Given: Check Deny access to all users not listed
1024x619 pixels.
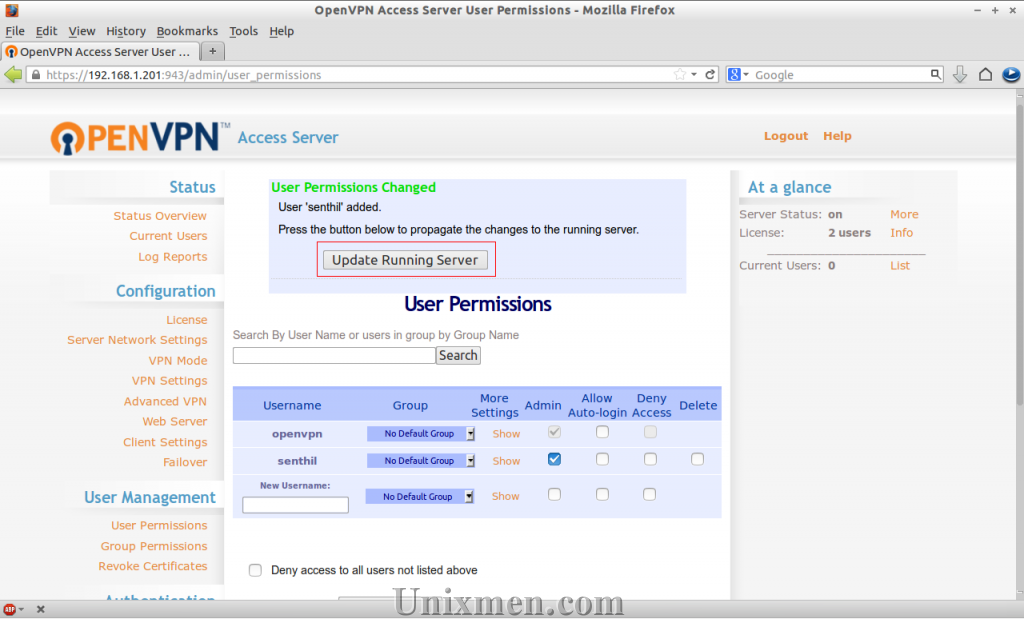Looking at the screenshot, I should click(x=255, y=570).
